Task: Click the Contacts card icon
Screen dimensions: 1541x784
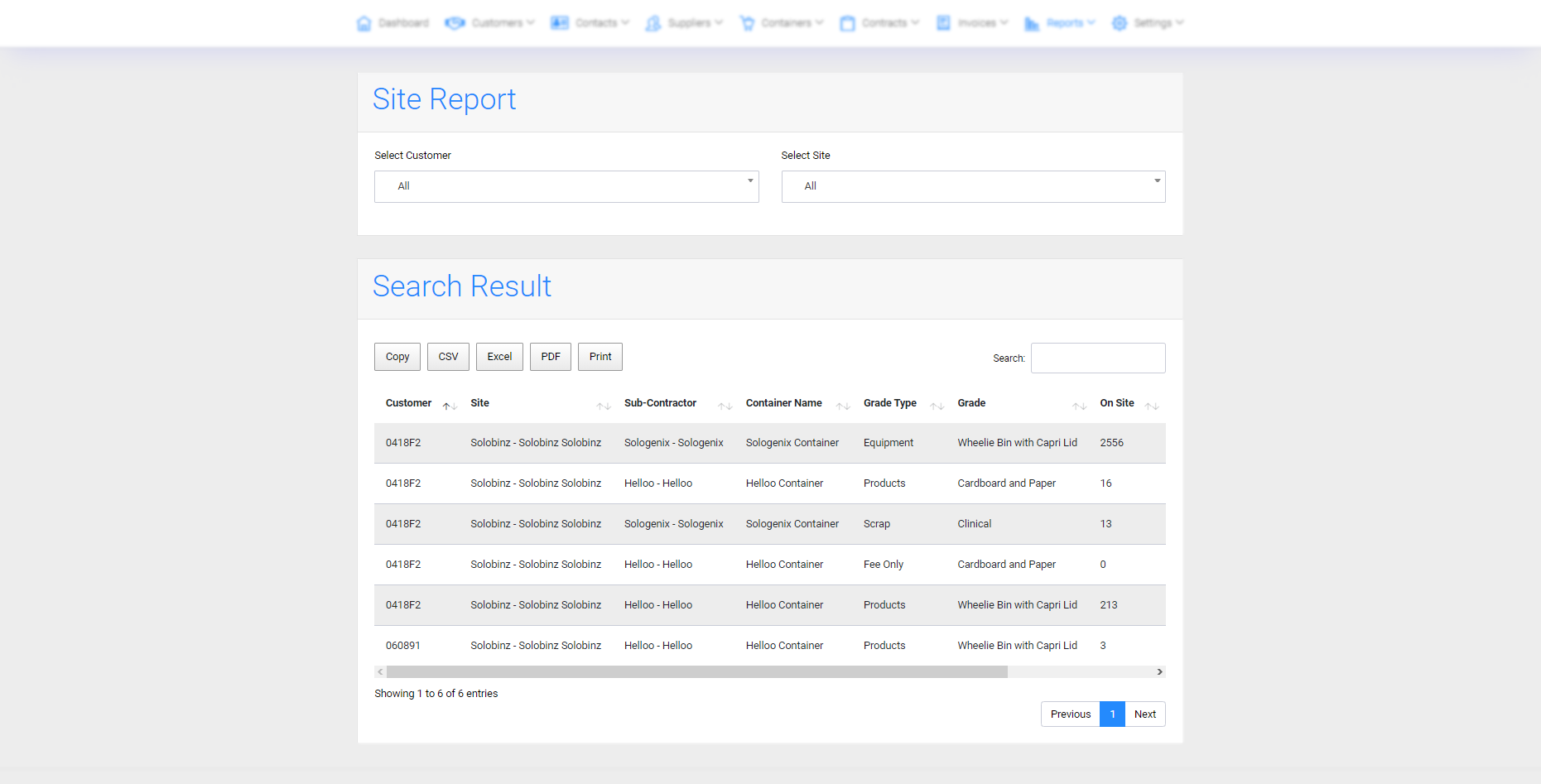Action: pos(560,23)
